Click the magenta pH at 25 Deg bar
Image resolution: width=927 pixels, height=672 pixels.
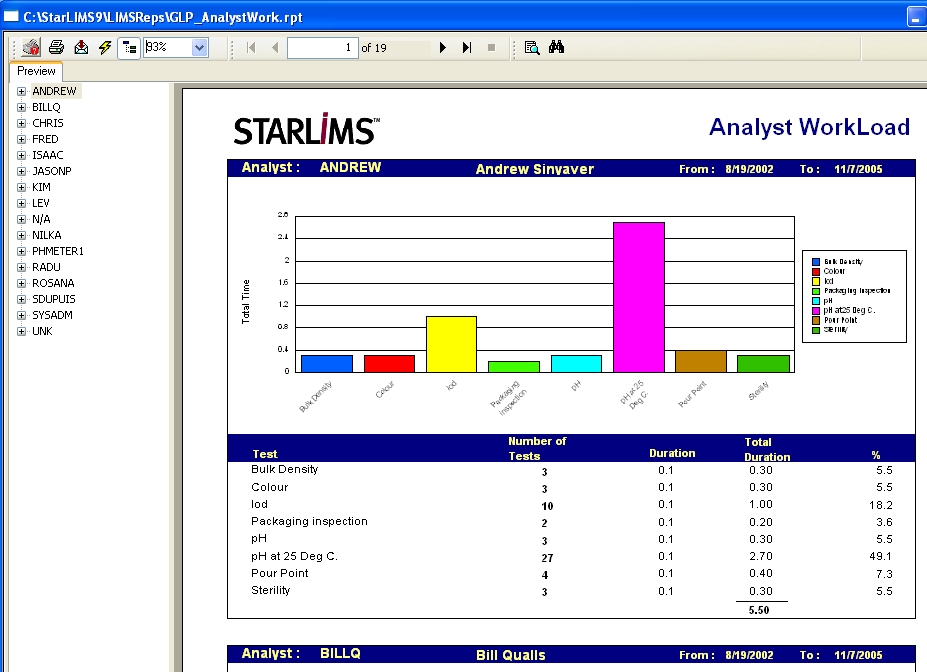pos(638,297)
